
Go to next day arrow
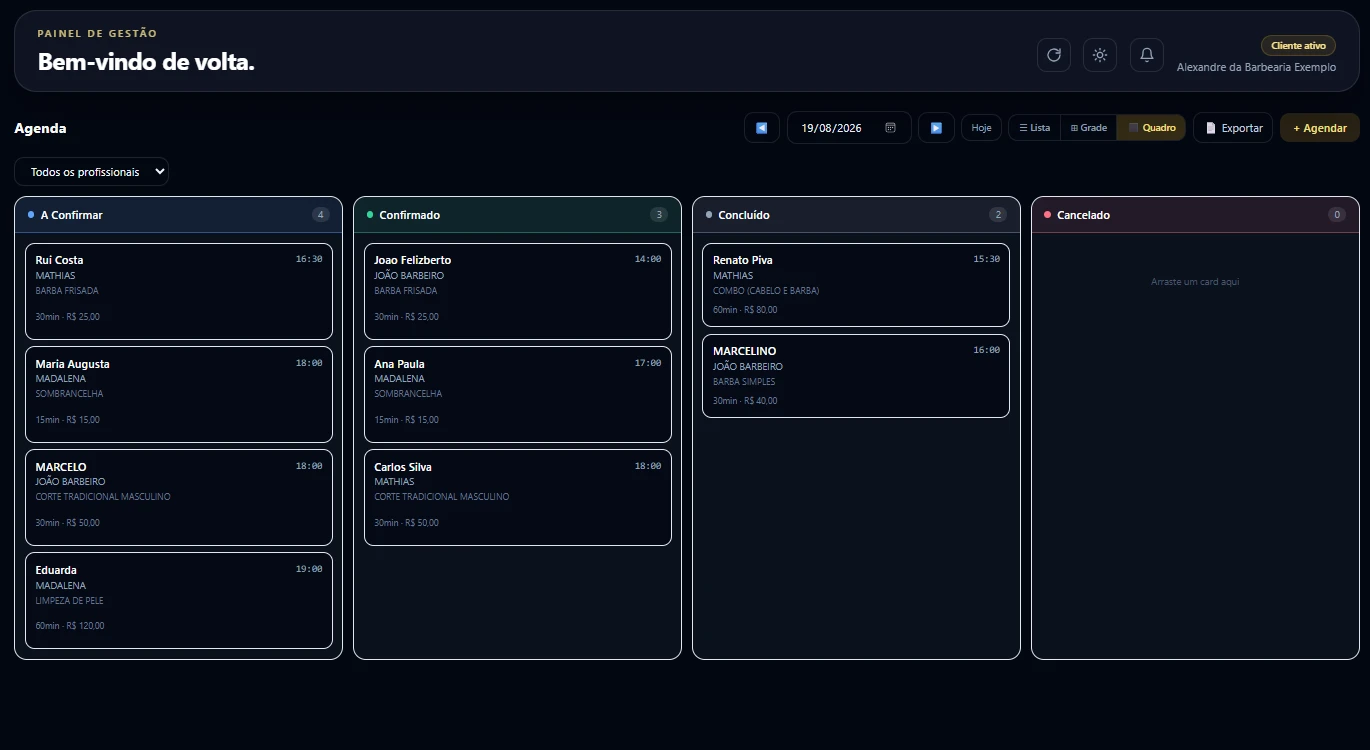(x=936, y=128)
